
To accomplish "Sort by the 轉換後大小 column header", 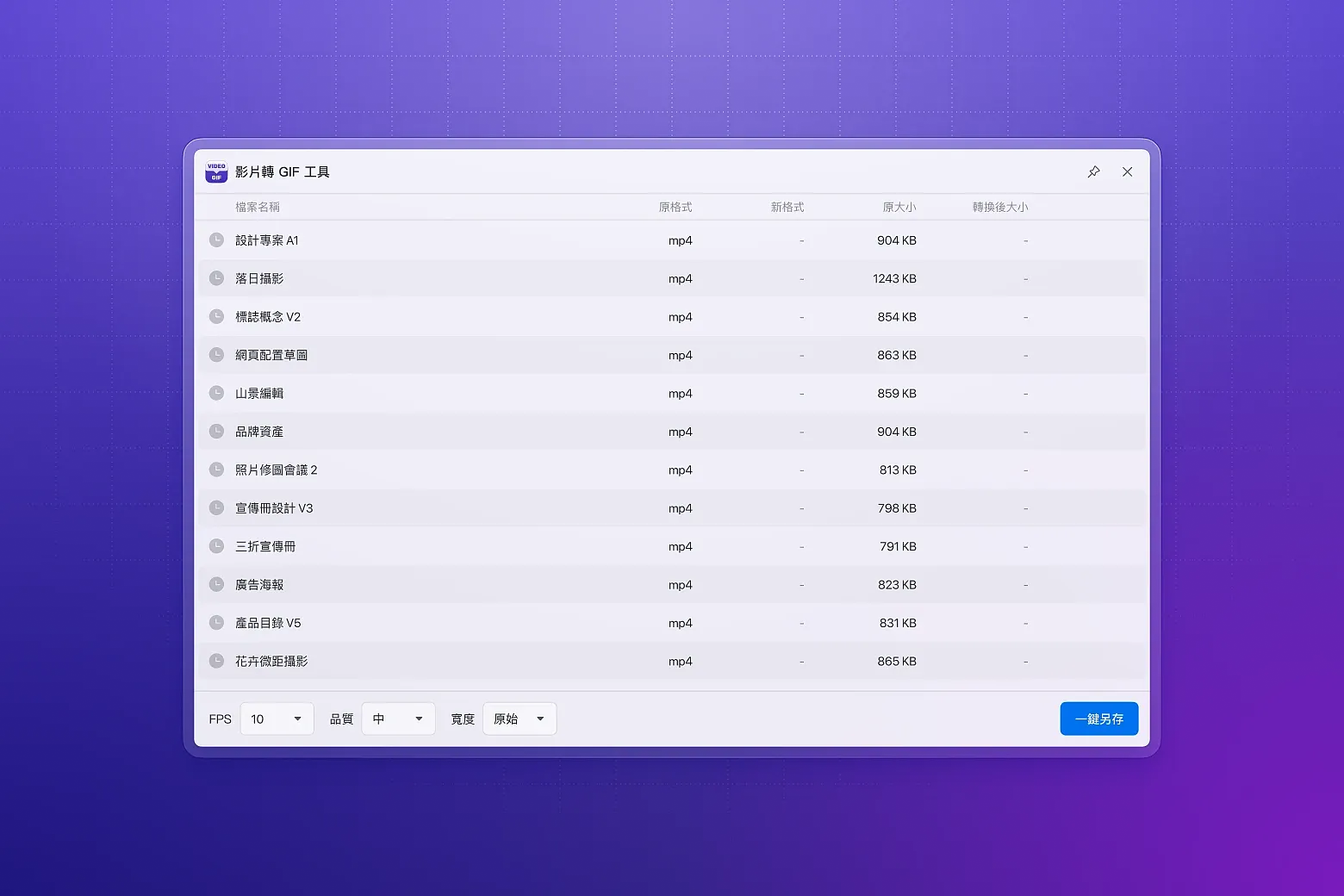I will [1000, 207].
